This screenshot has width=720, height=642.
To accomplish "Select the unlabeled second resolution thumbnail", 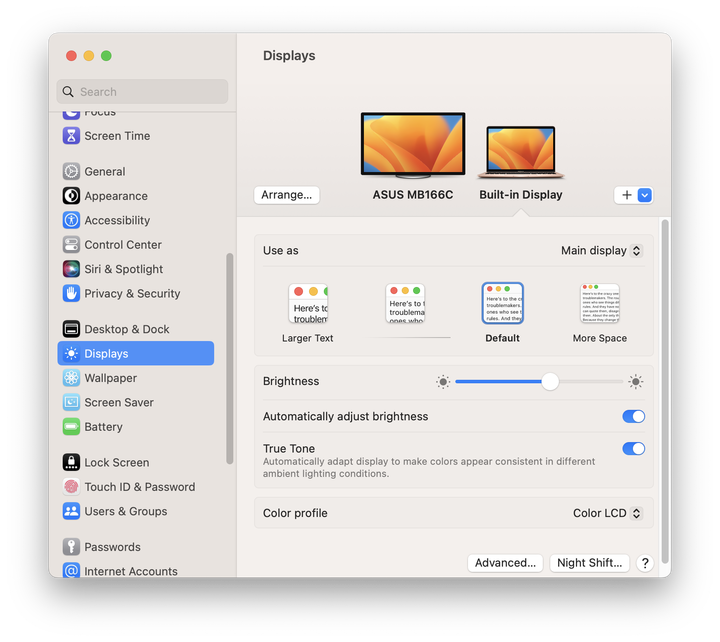I will [x=405, y=304].
